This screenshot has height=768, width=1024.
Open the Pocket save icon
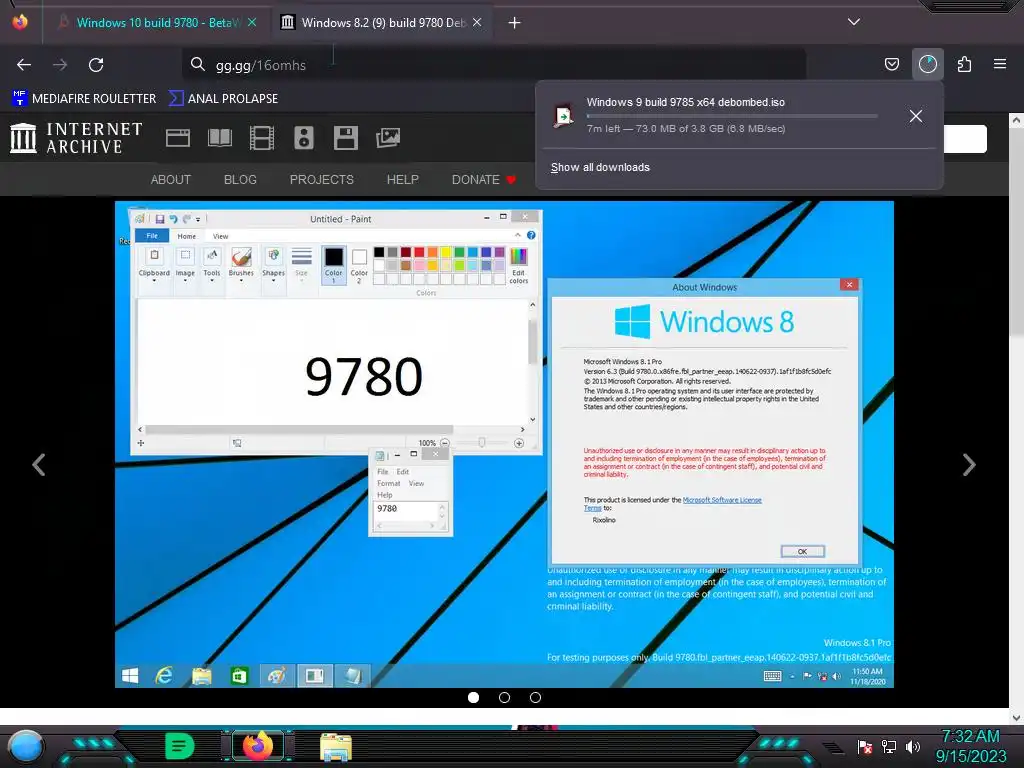[x=891, y=64]
